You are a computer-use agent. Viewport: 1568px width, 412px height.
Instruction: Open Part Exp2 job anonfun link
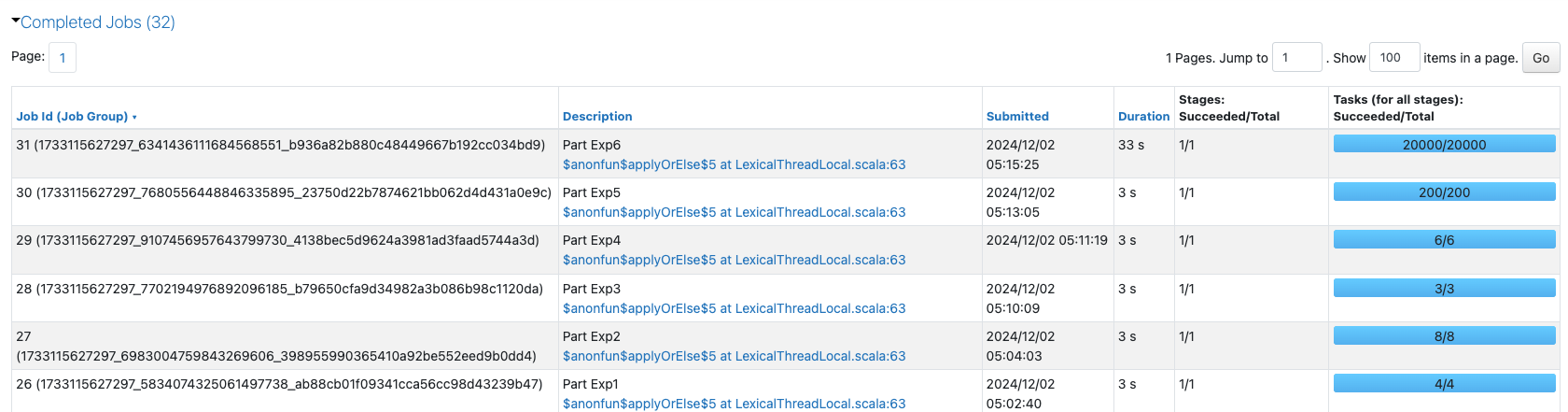pyautogui.click(x=734, y=356)
